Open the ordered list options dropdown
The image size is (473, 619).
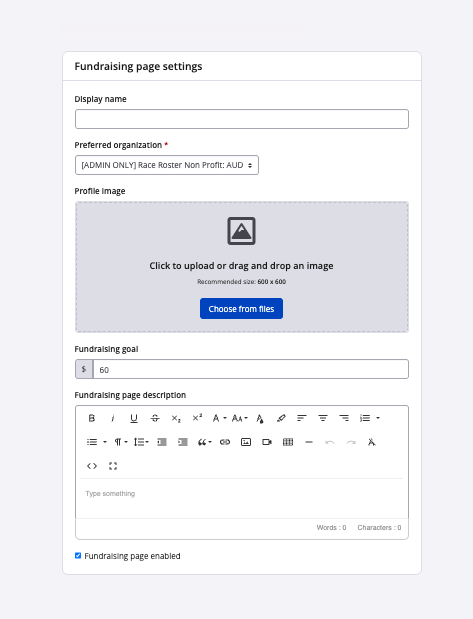[378, 418]
